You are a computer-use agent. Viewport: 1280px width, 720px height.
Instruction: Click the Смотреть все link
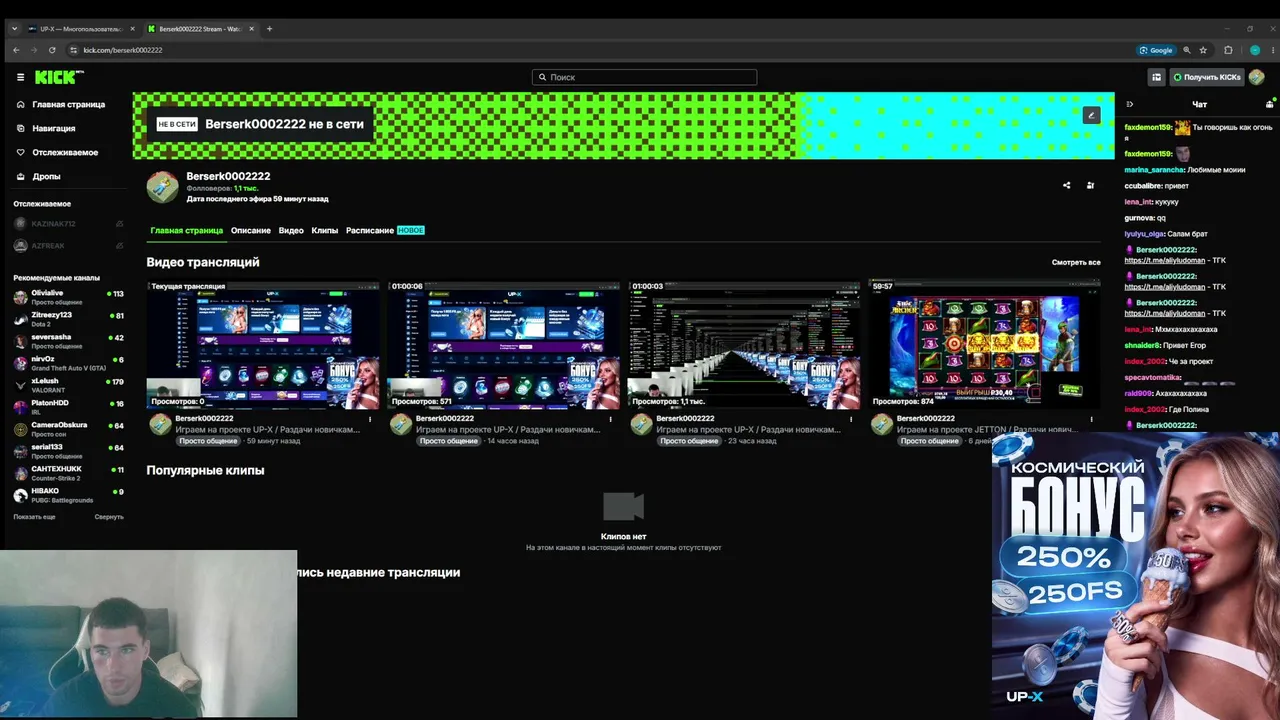[1076, 262]
